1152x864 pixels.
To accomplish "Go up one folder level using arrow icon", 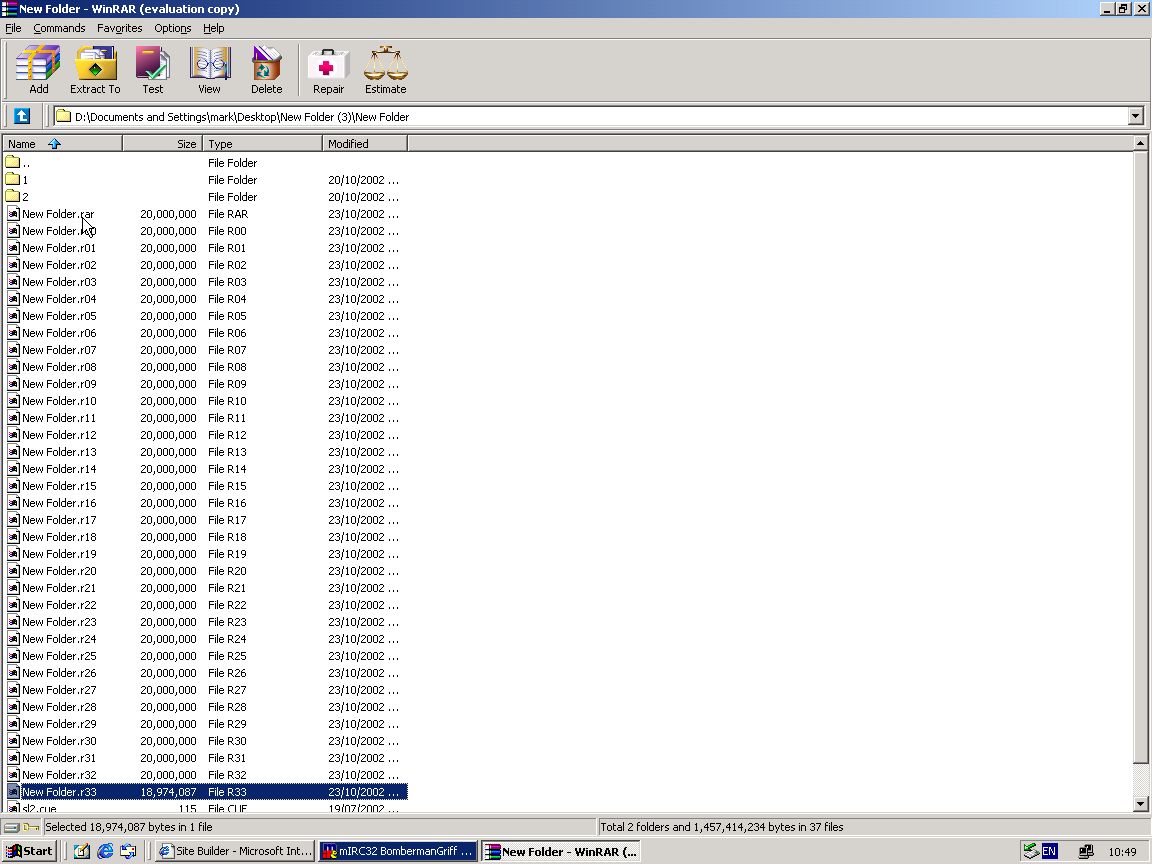I will pos(22,116).
